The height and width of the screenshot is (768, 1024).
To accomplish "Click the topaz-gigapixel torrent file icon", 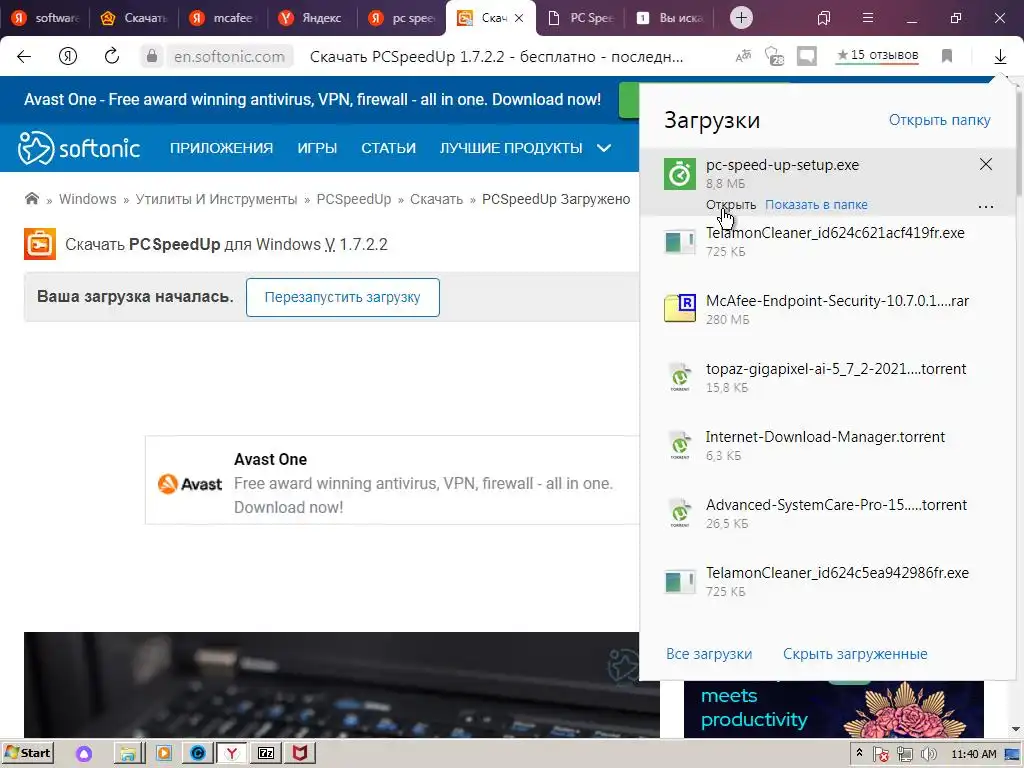I will click(x=680, y=377).
